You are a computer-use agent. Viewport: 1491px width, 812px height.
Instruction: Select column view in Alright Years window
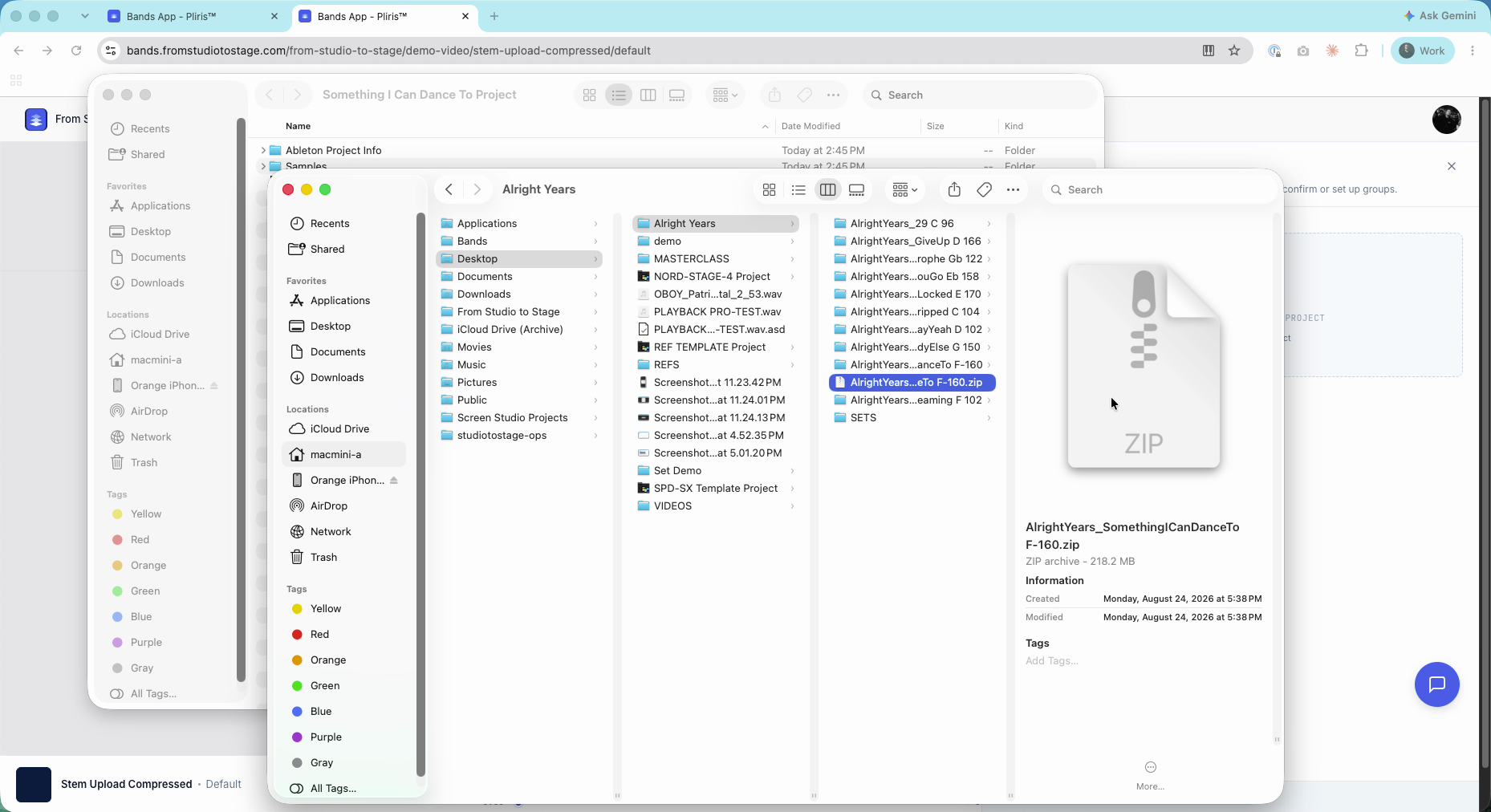[x=827, y=189]
